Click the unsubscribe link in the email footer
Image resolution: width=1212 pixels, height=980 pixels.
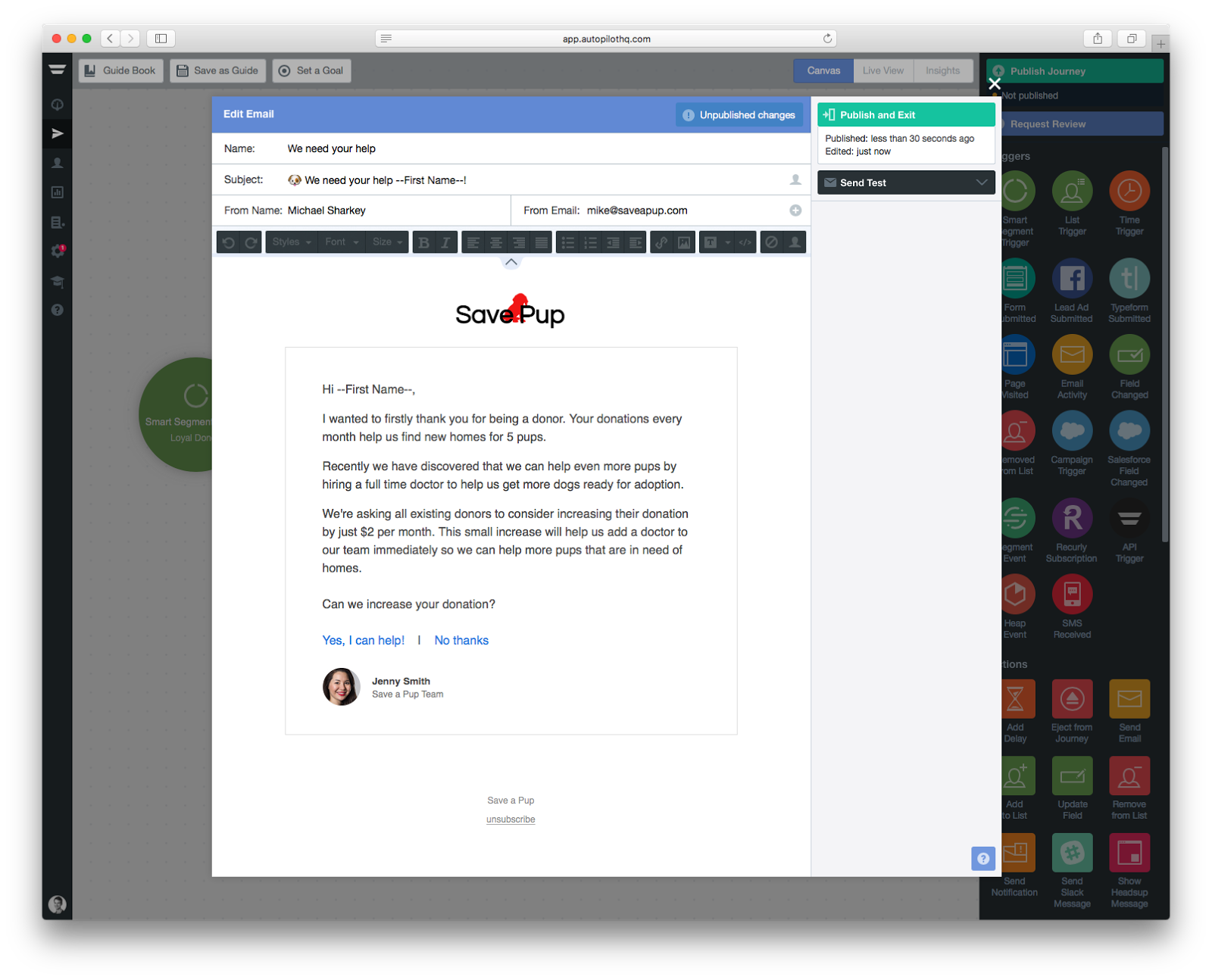click(x=511, y=819)
